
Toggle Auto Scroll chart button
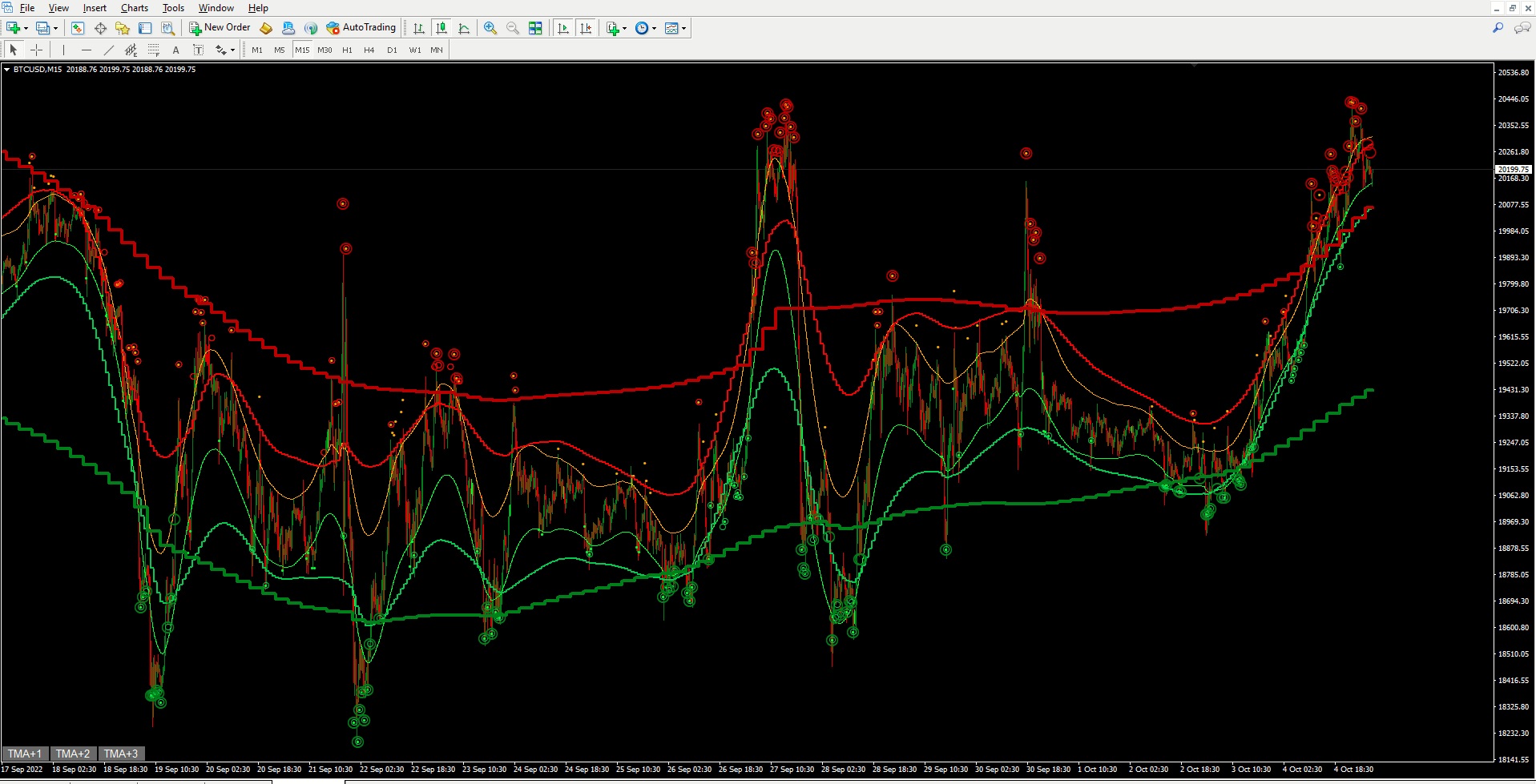563,28
